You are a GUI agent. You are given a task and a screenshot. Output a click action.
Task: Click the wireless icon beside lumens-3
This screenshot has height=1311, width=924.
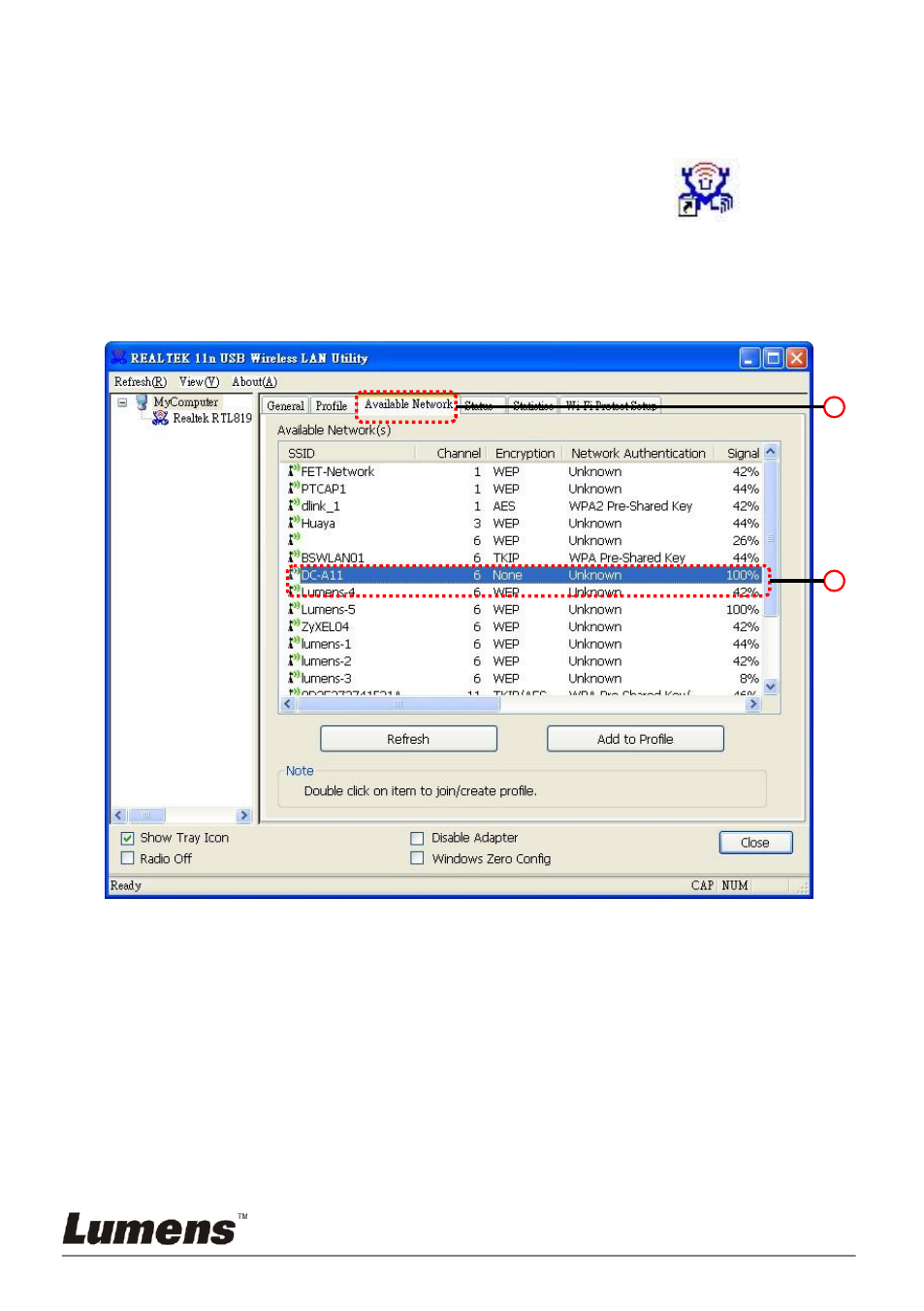point(294,678)
